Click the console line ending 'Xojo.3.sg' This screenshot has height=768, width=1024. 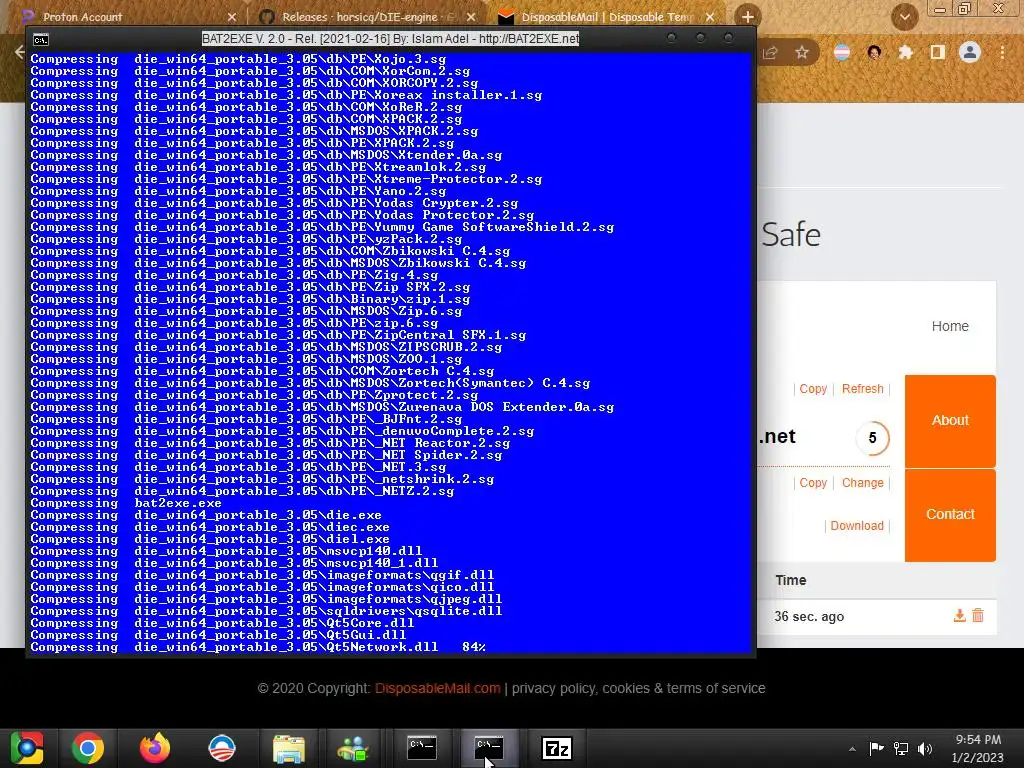[238, 59]
